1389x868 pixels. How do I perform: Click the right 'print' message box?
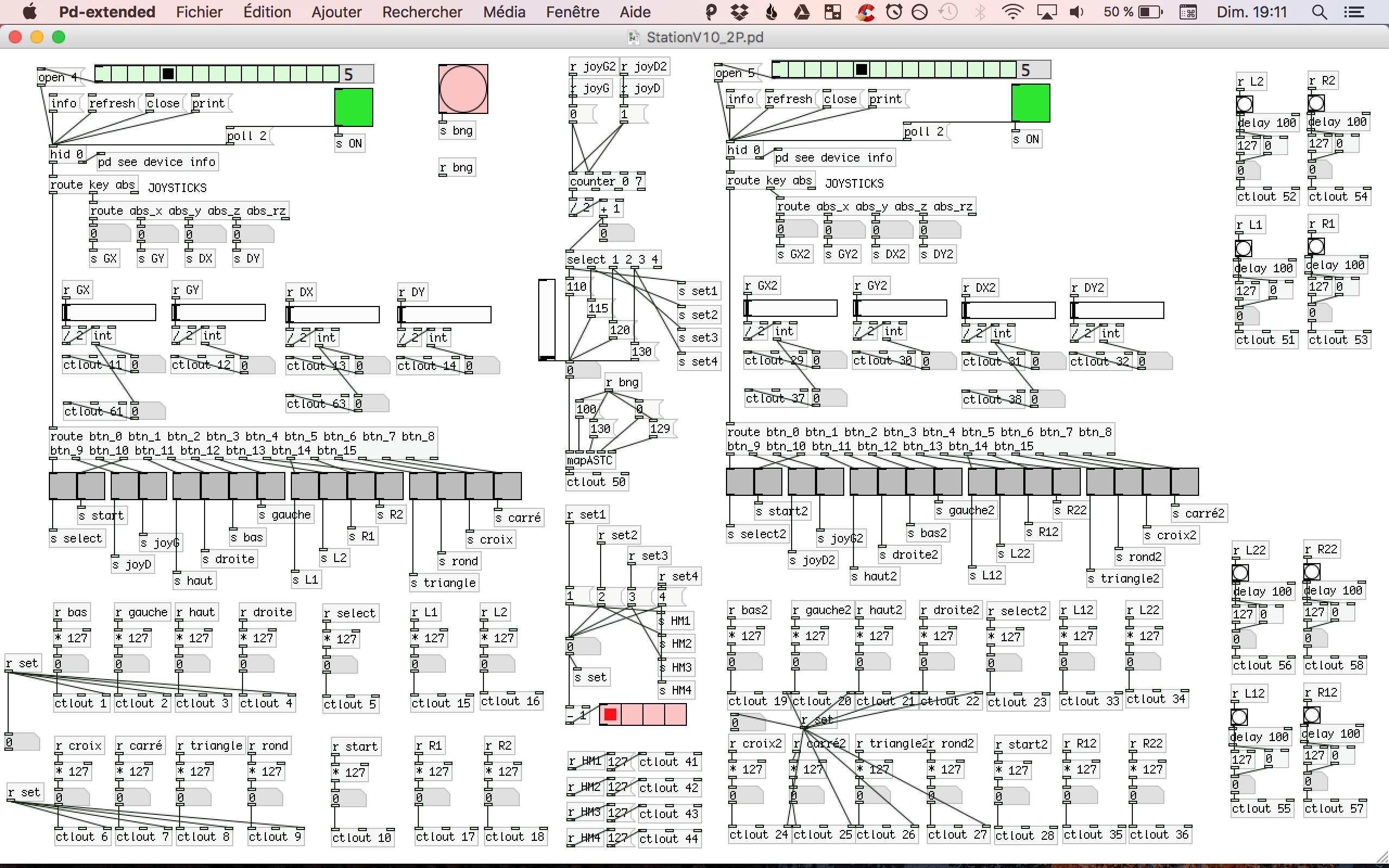click(885, 99)
